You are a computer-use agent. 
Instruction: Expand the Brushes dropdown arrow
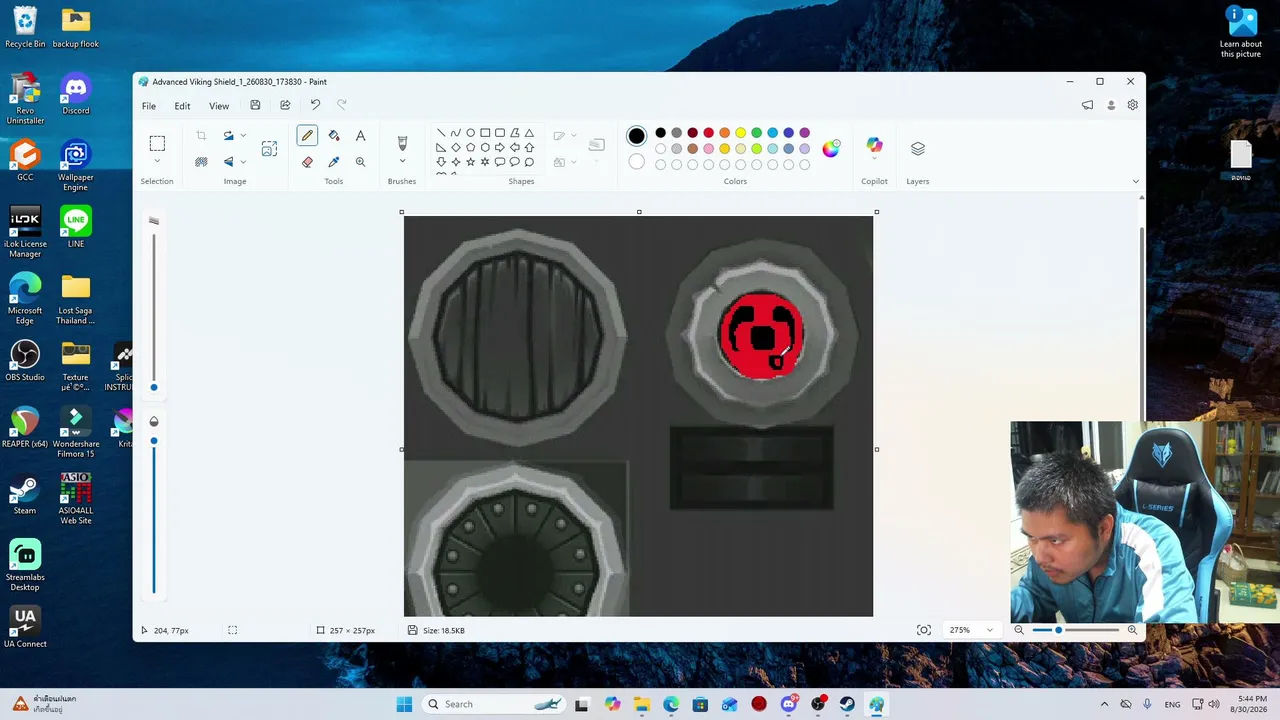[x=402, y=162]
